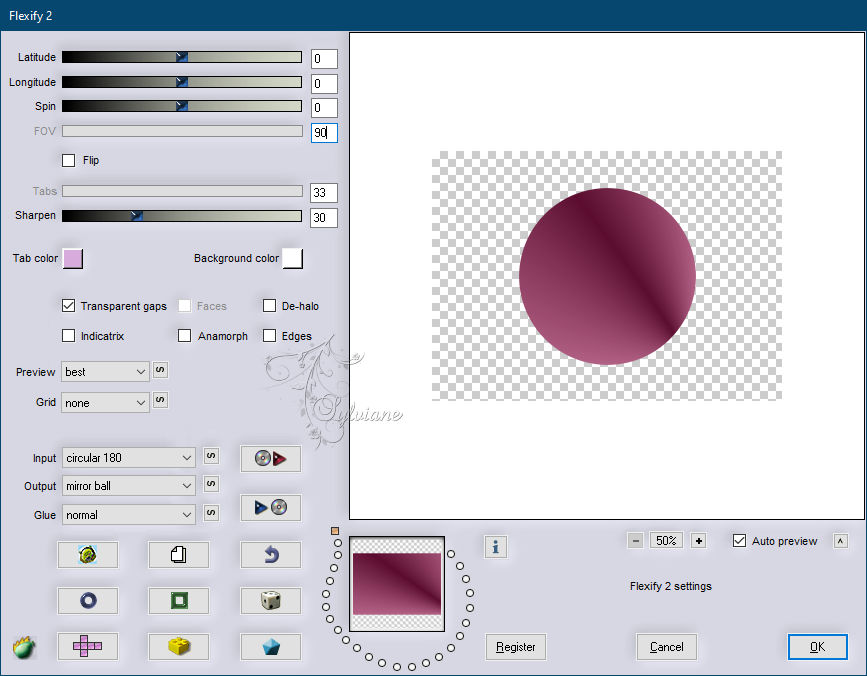
Task: Open the Preview quality dropdown
Action: (106, 372)
